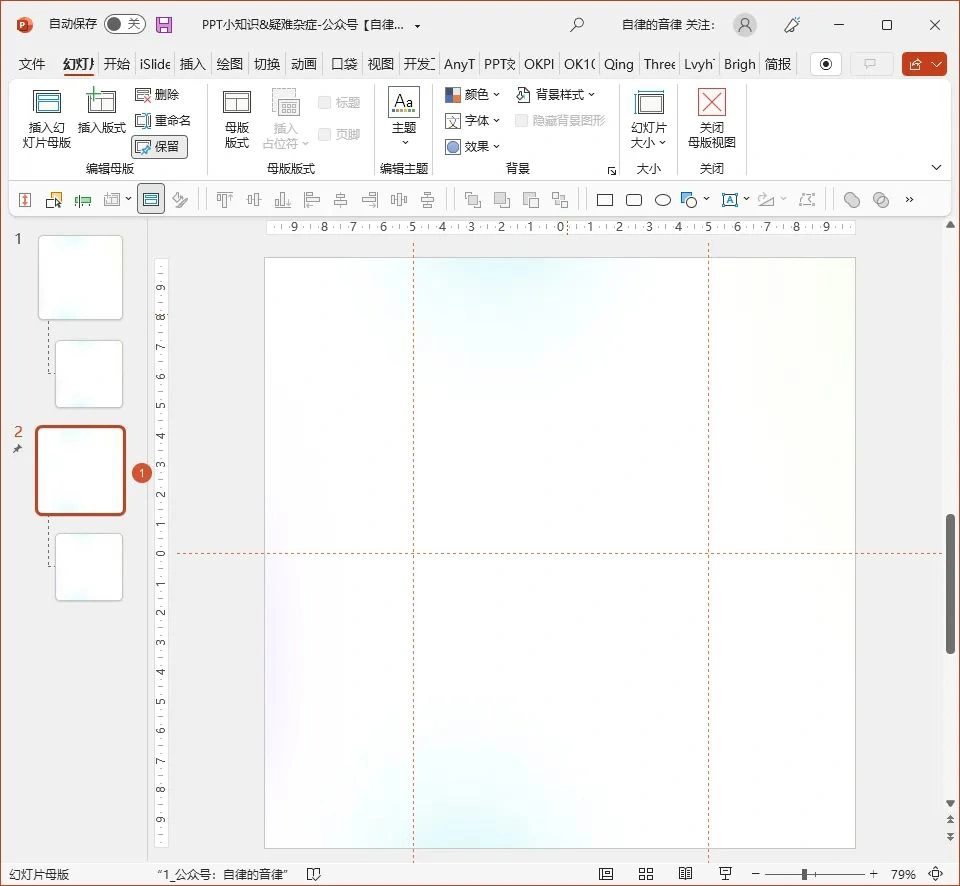Screen dimensions: 960x886
Task: Toggle the Title (标题) checkbox
Action: (325, 102)
